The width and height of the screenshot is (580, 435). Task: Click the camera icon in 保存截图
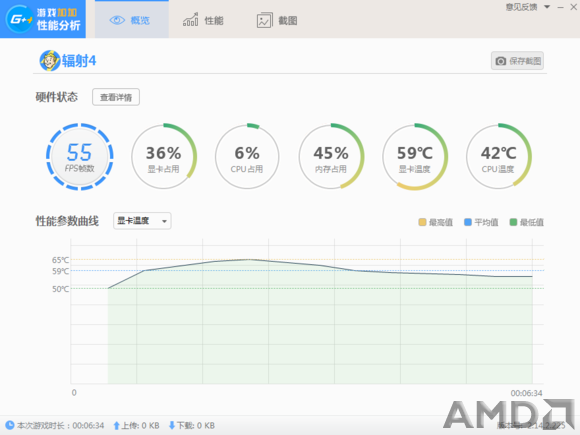500,61
